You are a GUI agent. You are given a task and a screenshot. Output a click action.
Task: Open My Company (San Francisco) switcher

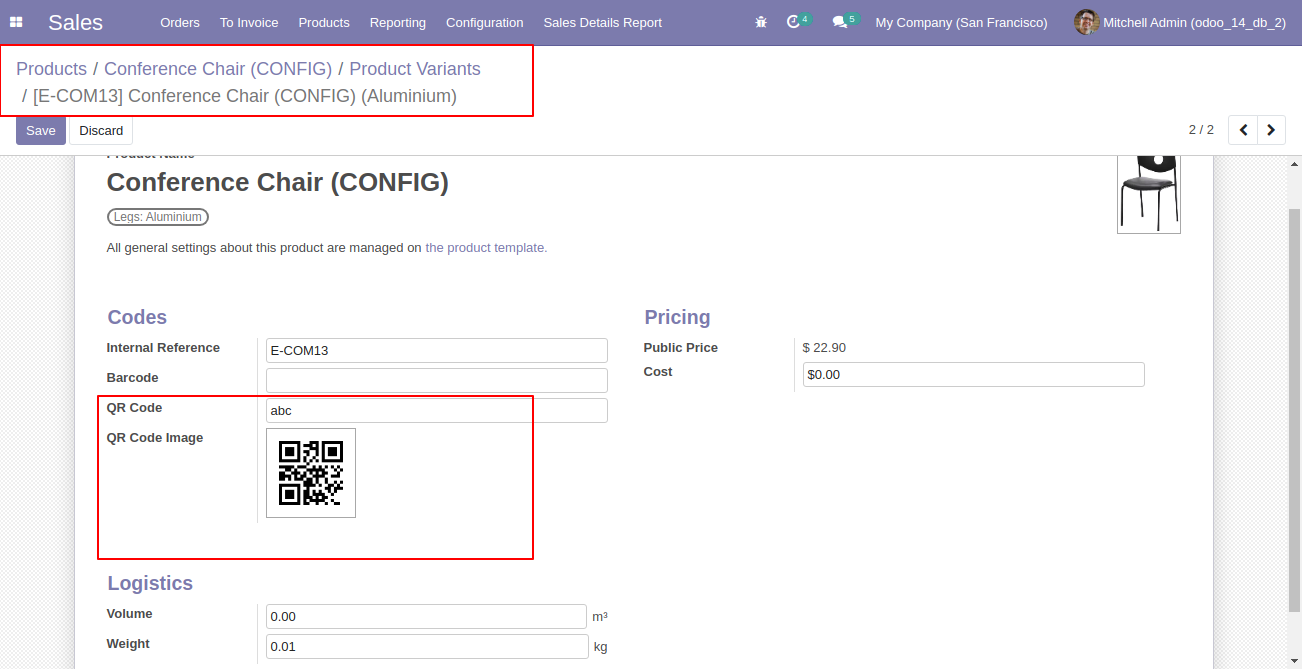pyautogui.click(x=962, y=22)
